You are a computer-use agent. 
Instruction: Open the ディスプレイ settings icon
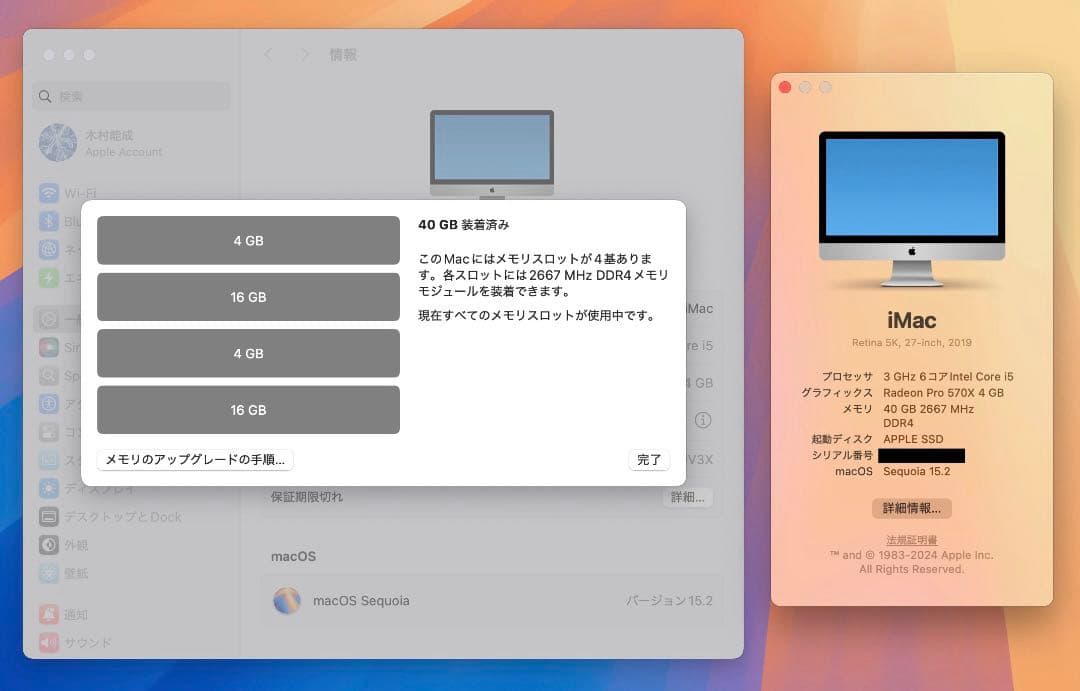pos(48,489)
